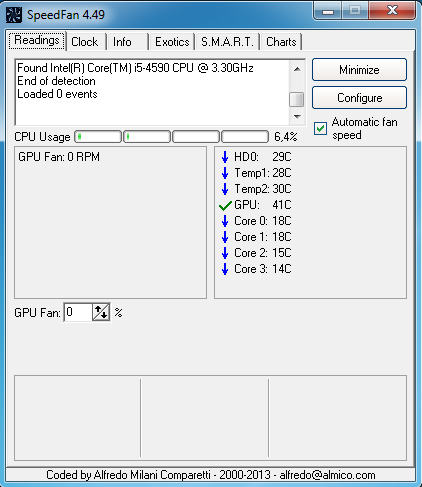Click the 'Temp1: 28C' reading
The height and width of the screenshot is (487, 422).
263,173
